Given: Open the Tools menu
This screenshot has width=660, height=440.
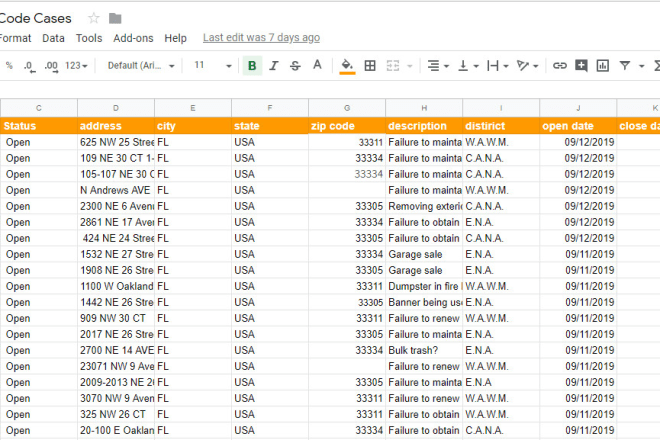Looking at the screenshot, I should tap(89, 38).
